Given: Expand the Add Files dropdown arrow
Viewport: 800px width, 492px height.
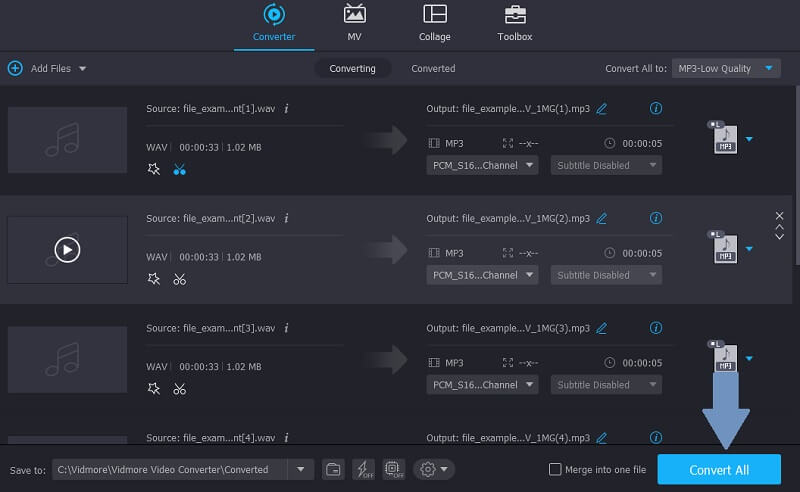Looking at the screenshot, I should click(82, 68).
